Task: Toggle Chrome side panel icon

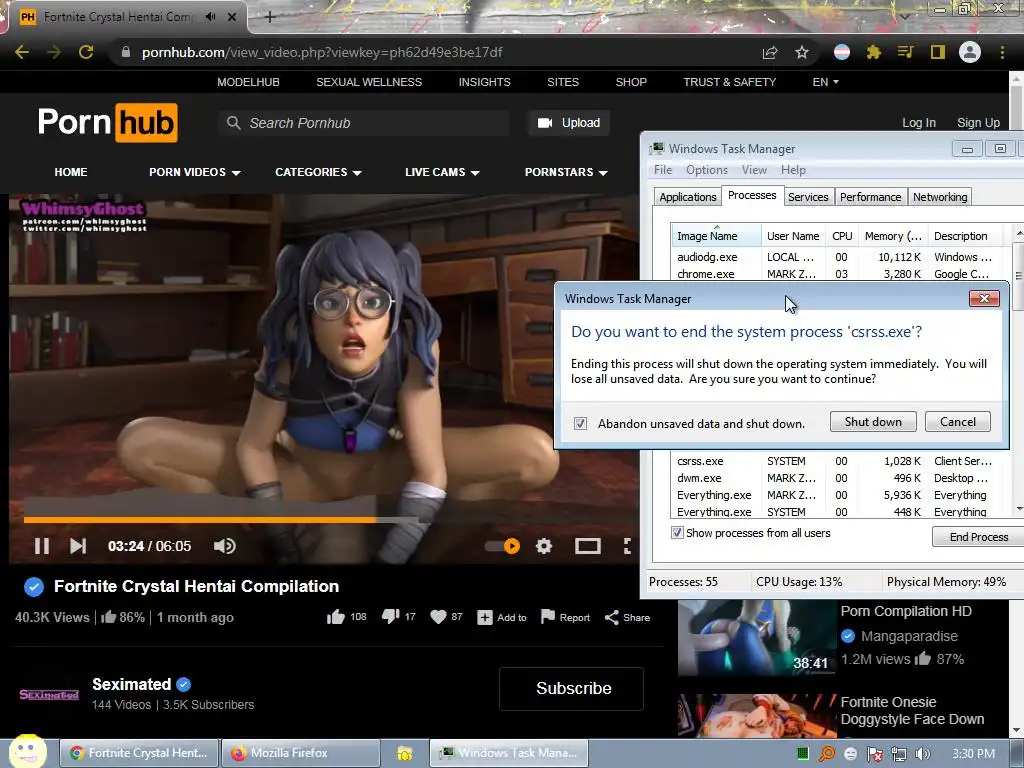Action: coord(938,52)
